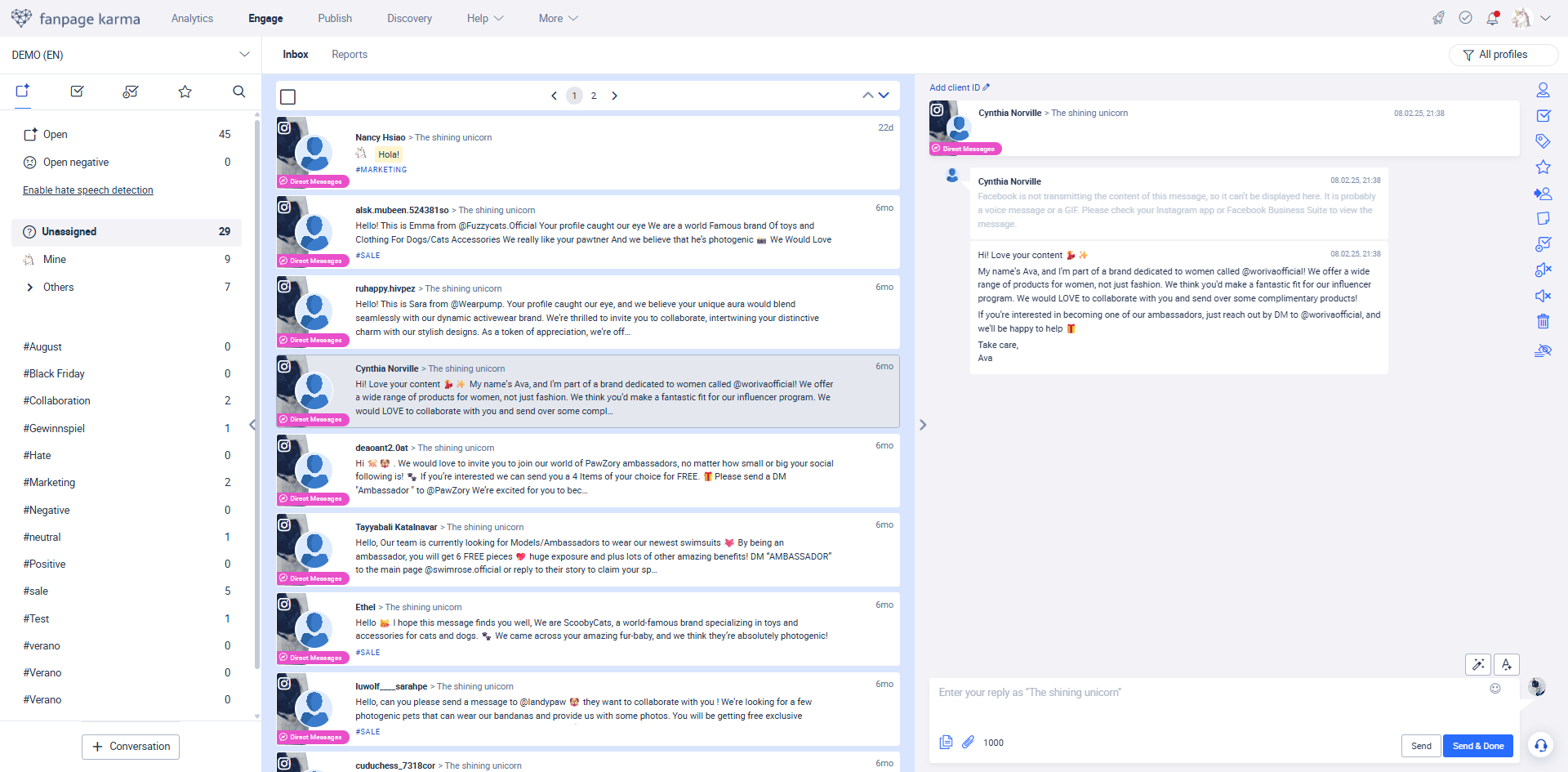This screenshot has width=1568, height=772.
Task: Open the Discovery tab
Action: (409, 18)
